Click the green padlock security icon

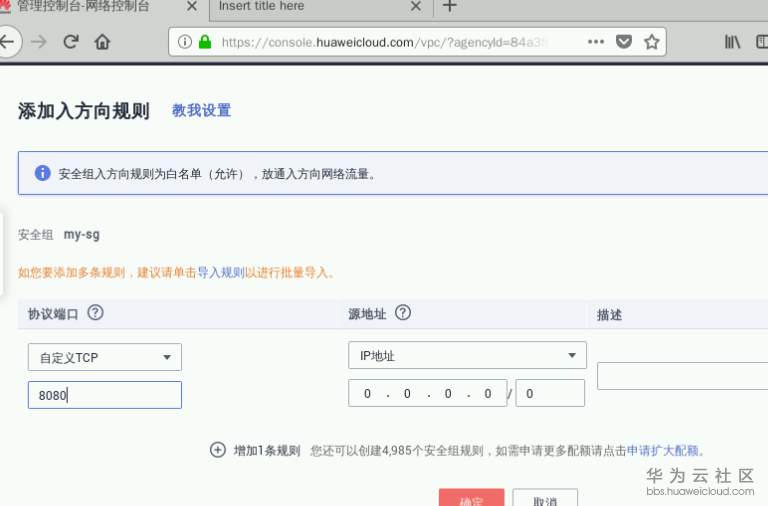tap(205, 42)
